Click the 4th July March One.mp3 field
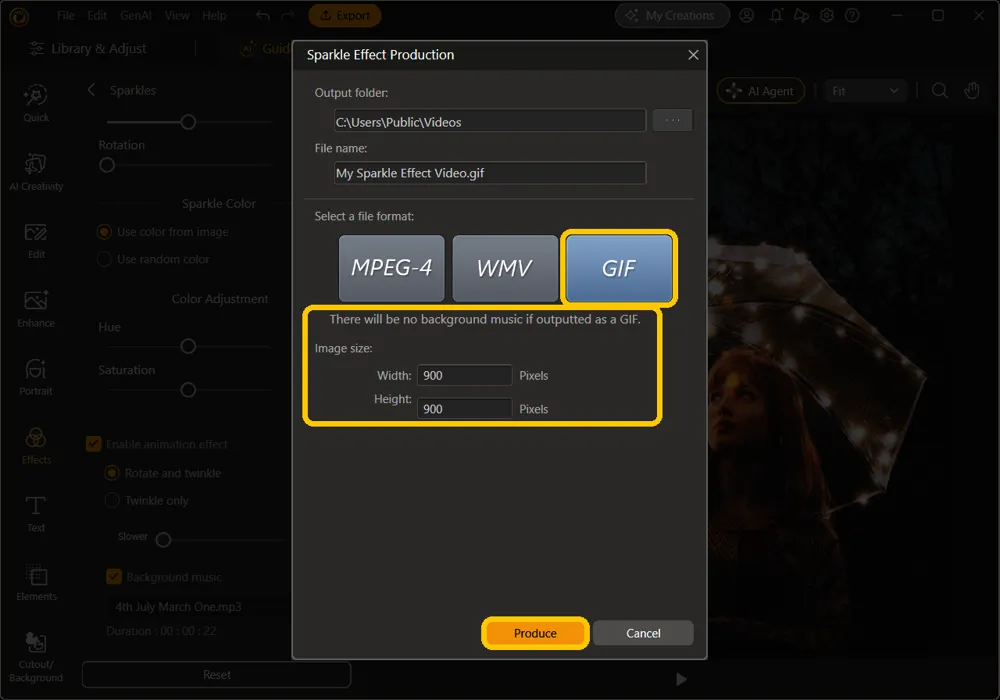This screenshot has height=700, width=1000. pos(196,606)
